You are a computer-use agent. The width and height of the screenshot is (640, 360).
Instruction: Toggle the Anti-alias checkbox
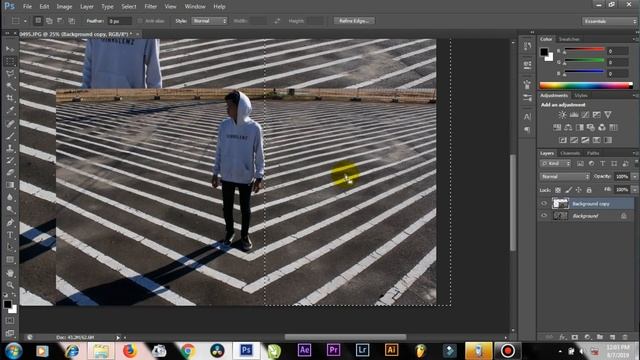[140, 21]
